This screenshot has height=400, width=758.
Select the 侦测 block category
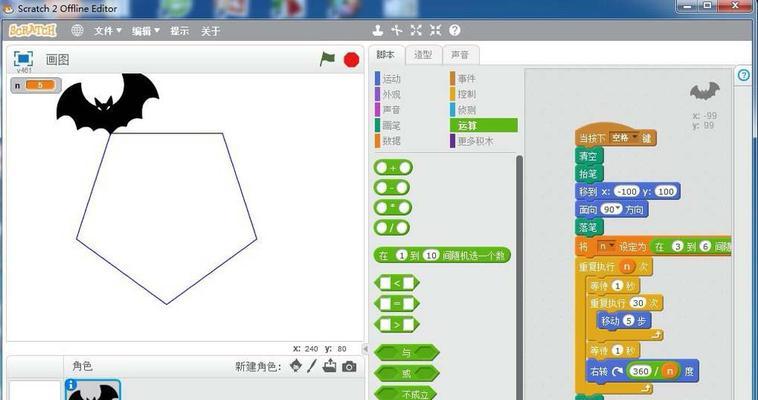click(x=466, y=110)
